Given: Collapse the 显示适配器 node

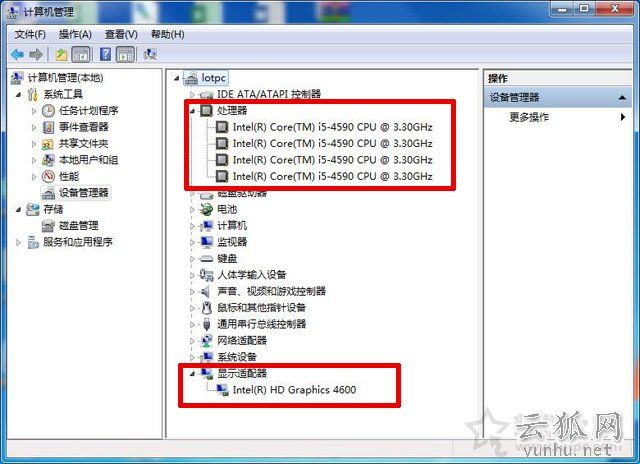Looking at the screenshot, I should click(x=193, y=373).
